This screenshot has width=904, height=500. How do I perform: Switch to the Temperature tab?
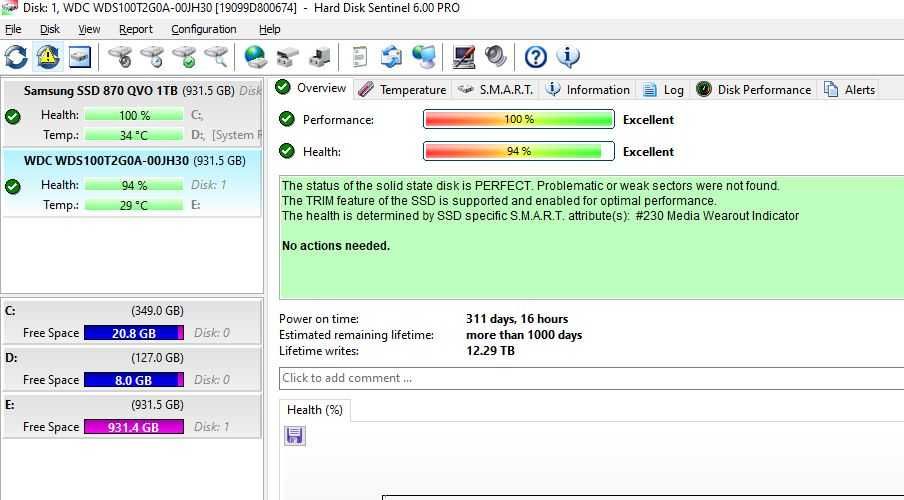(x=402, y=90)
